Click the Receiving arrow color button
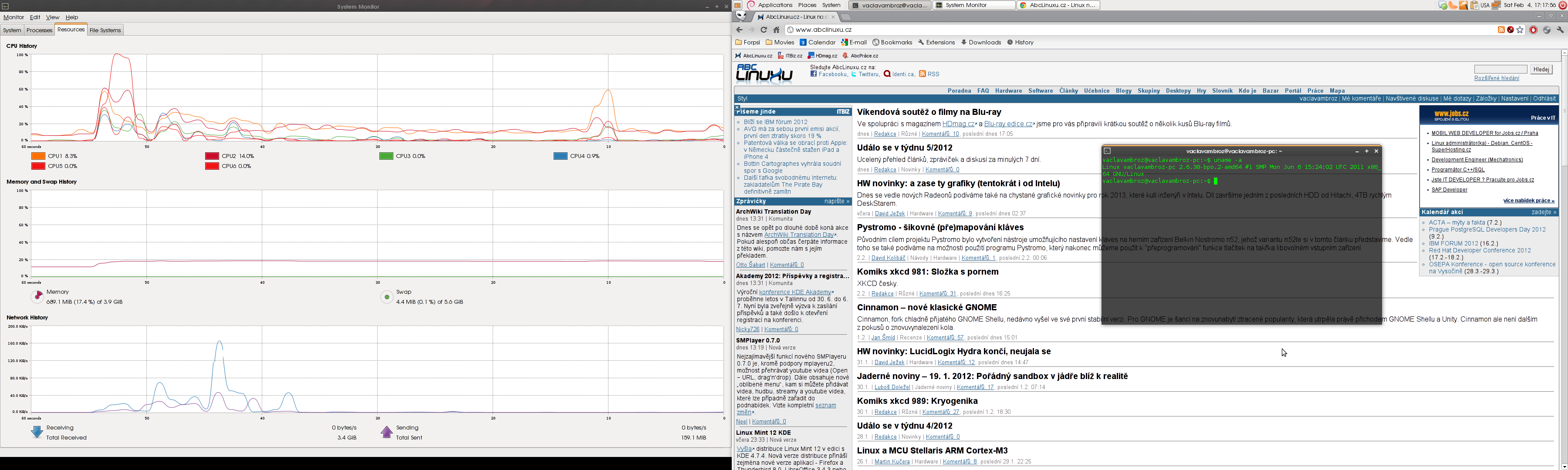 point(37,432)
